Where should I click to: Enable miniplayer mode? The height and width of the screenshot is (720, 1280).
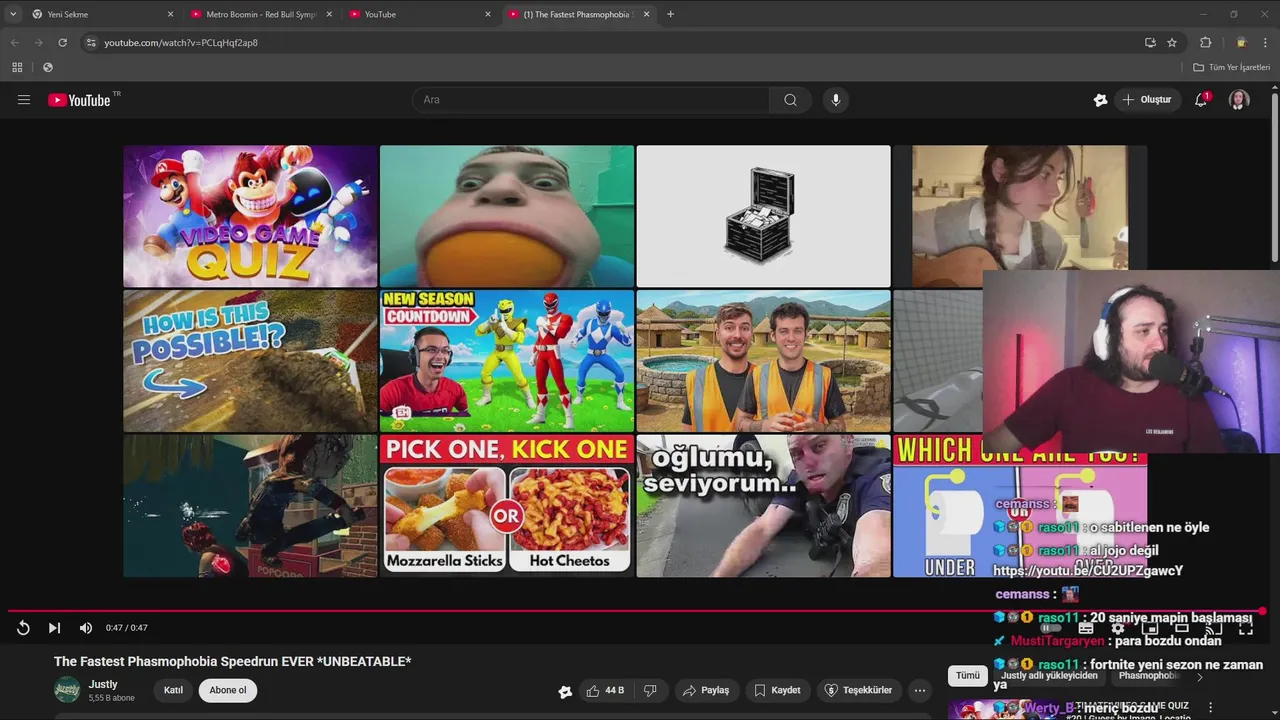1150,628
